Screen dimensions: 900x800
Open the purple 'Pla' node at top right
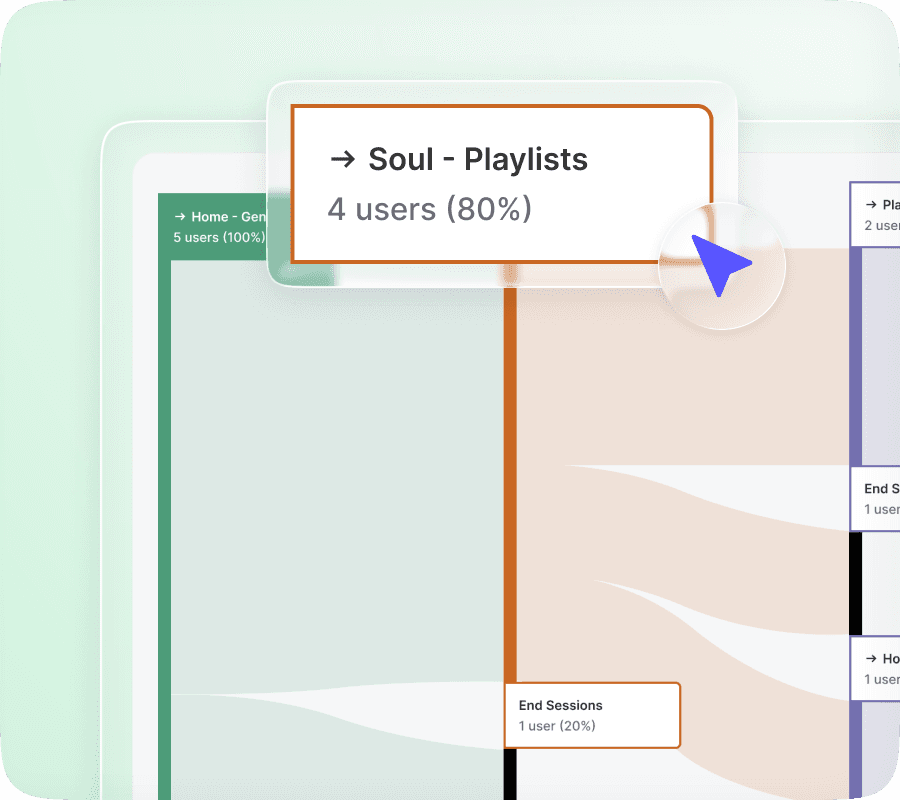click(x=875, y=215)
